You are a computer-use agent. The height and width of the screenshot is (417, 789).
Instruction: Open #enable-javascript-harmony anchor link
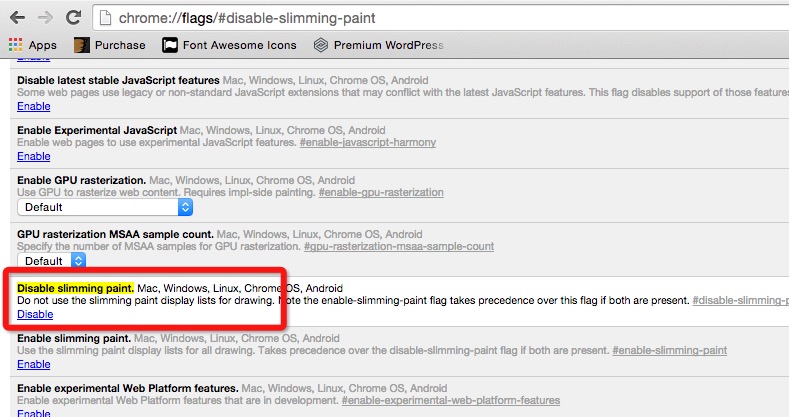coord(368,142)
